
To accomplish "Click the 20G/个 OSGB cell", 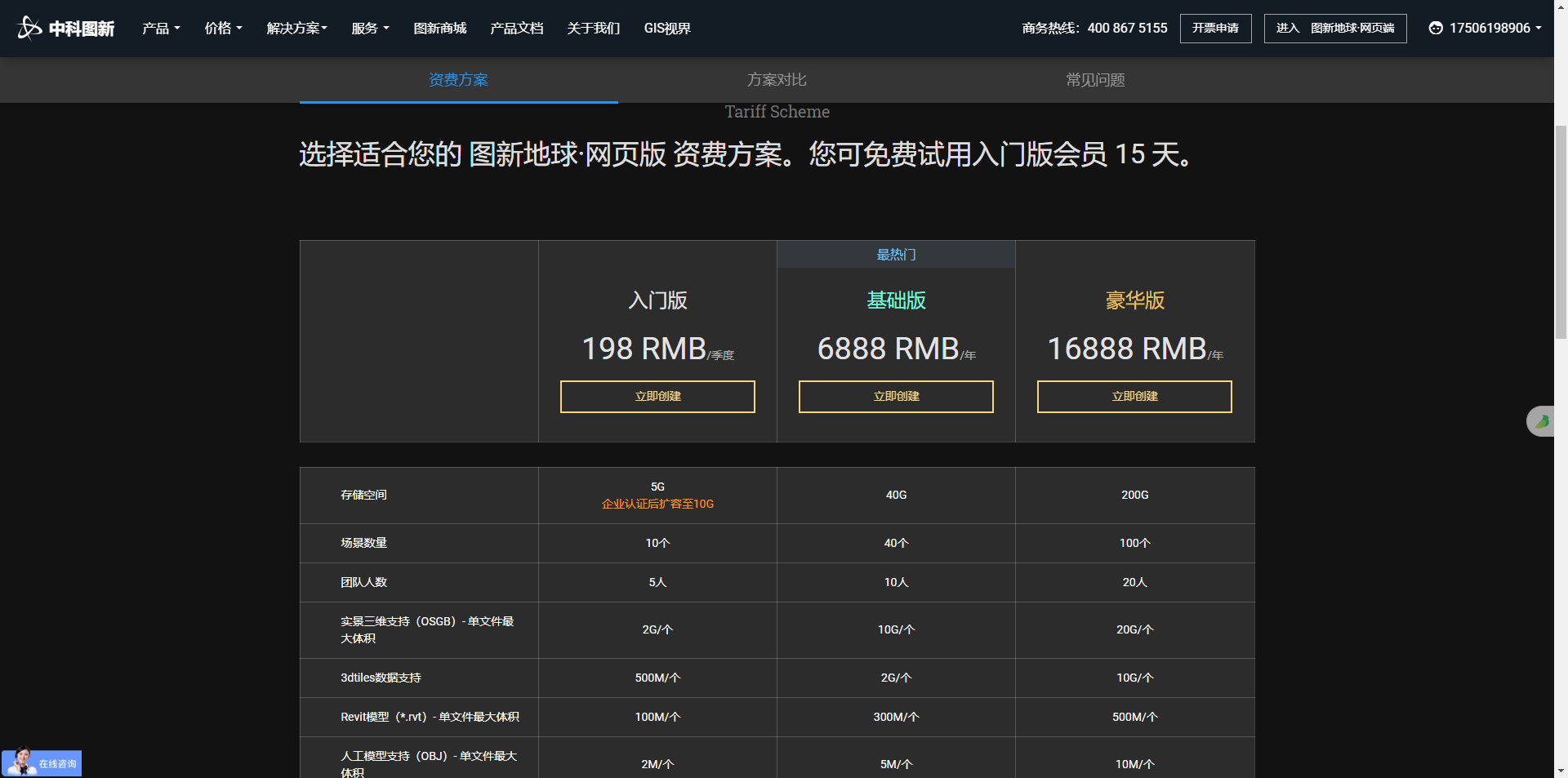I will (x=1134, y=629).
